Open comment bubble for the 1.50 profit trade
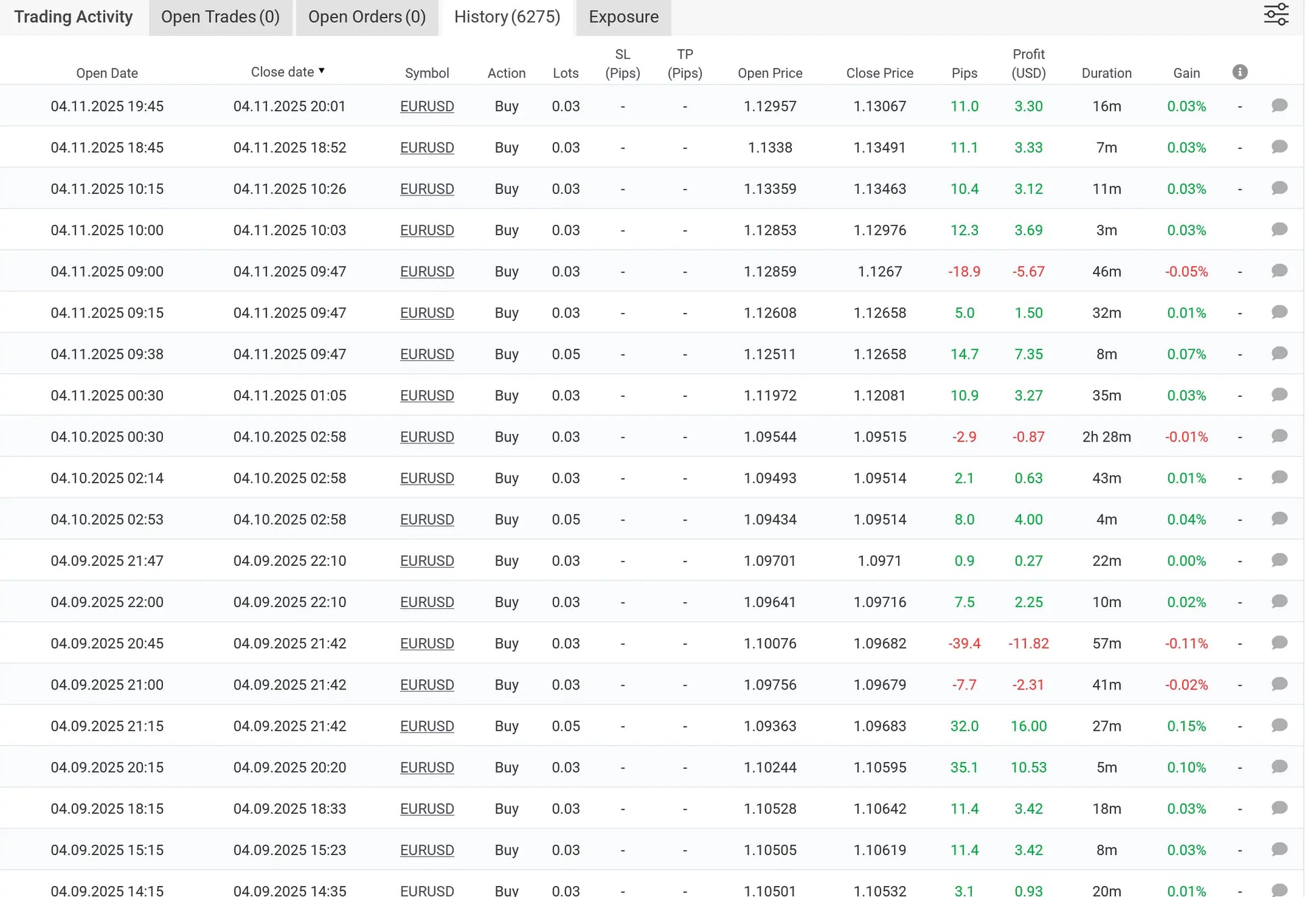Screen dimensions: 1316x897 click(x=1279, y=312)
